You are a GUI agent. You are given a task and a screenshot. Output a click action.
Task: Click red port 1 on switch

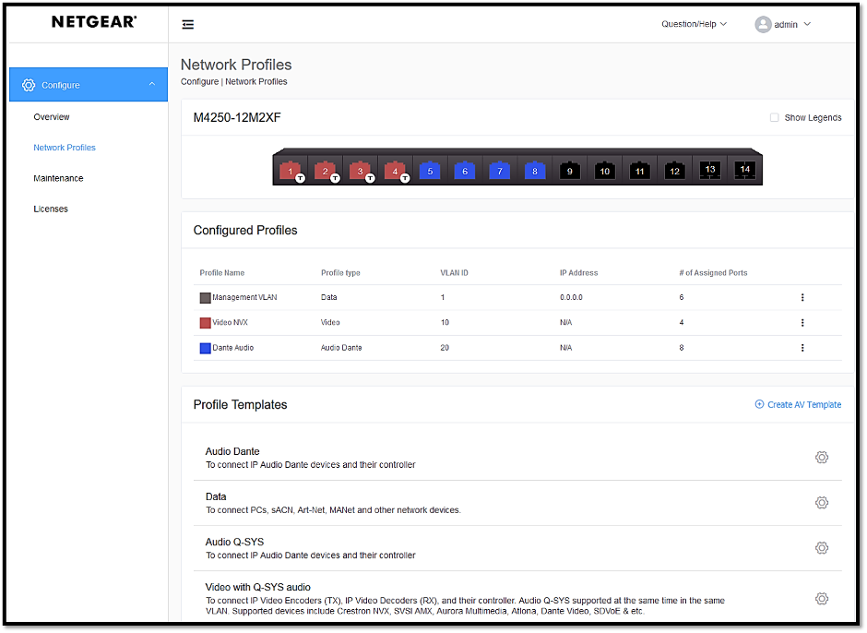click(x=291, y=171)
